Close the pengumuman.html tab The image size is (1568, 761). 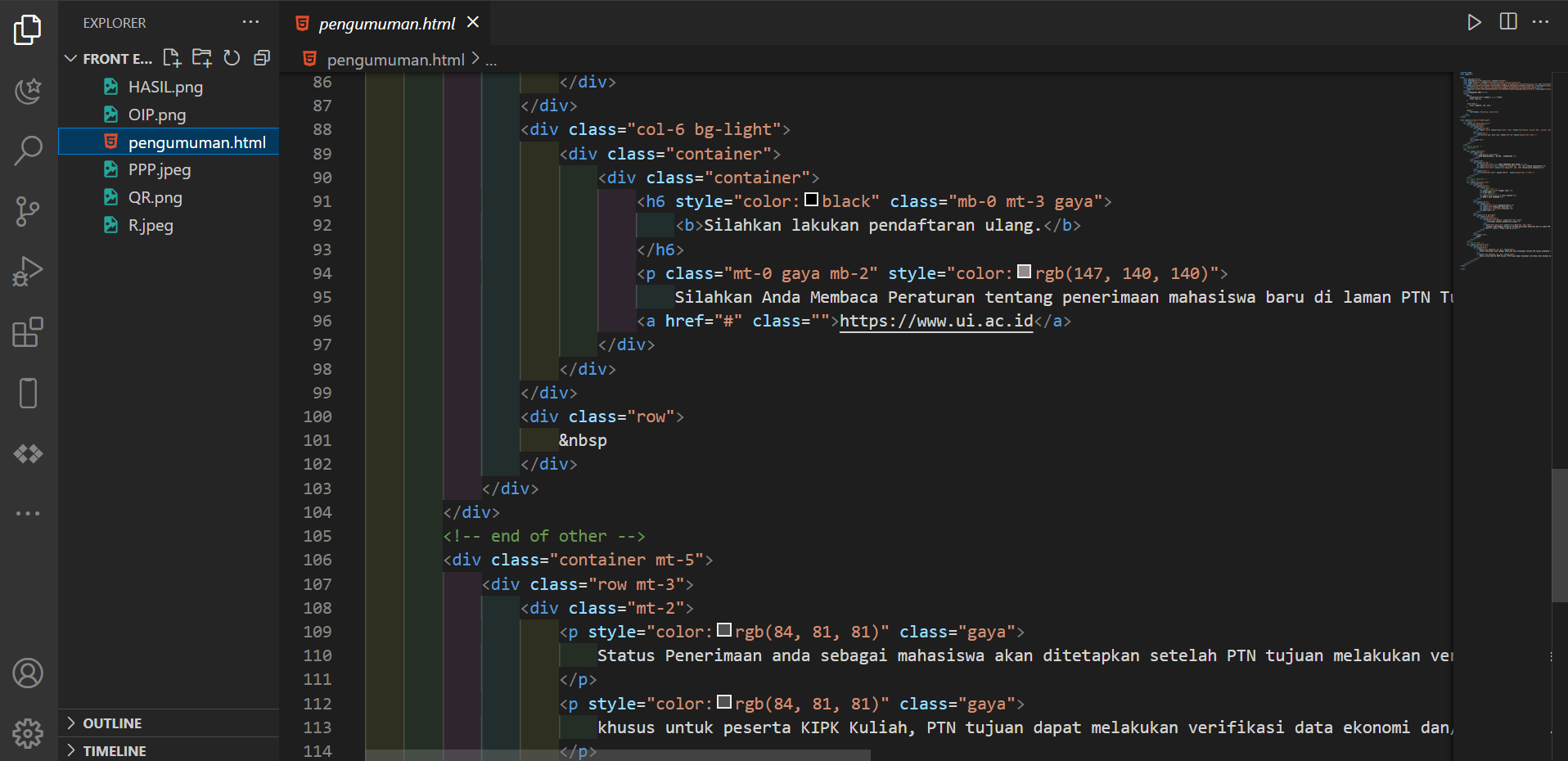coord(473,23)
